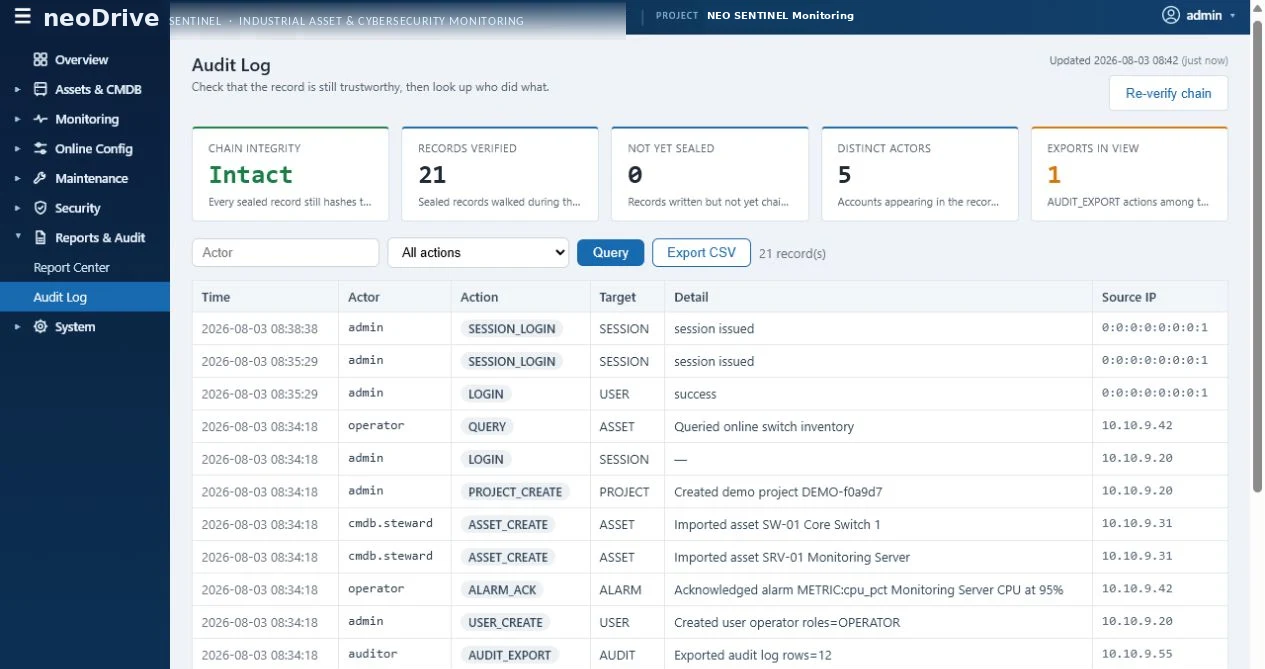
Task: Open the All actions dropdown
Action: pos(478,253)
